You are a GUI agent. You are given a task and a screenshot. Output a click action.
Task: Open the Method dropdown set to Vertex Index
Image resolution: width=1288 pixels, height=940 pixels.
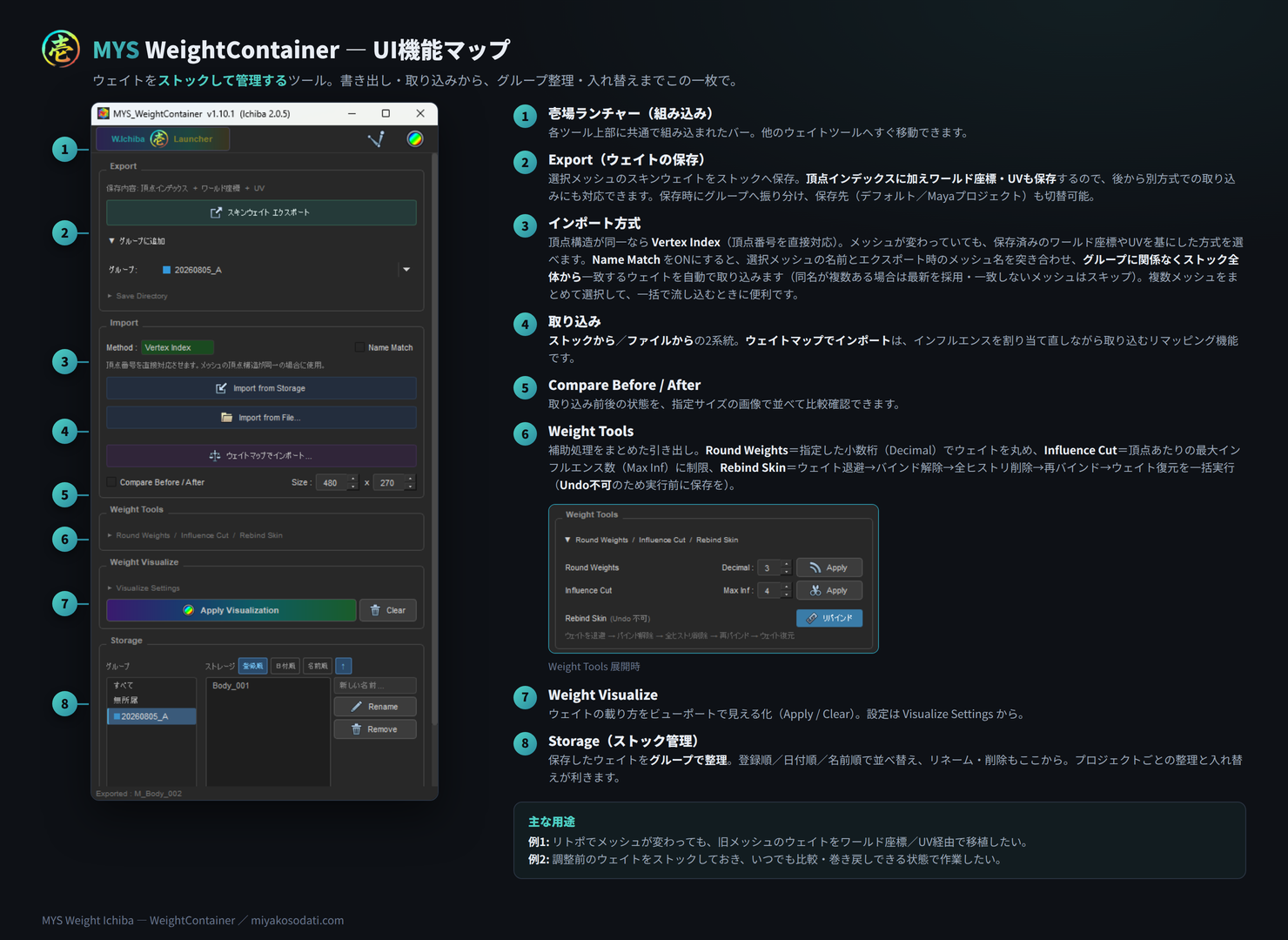pos(178,347)
